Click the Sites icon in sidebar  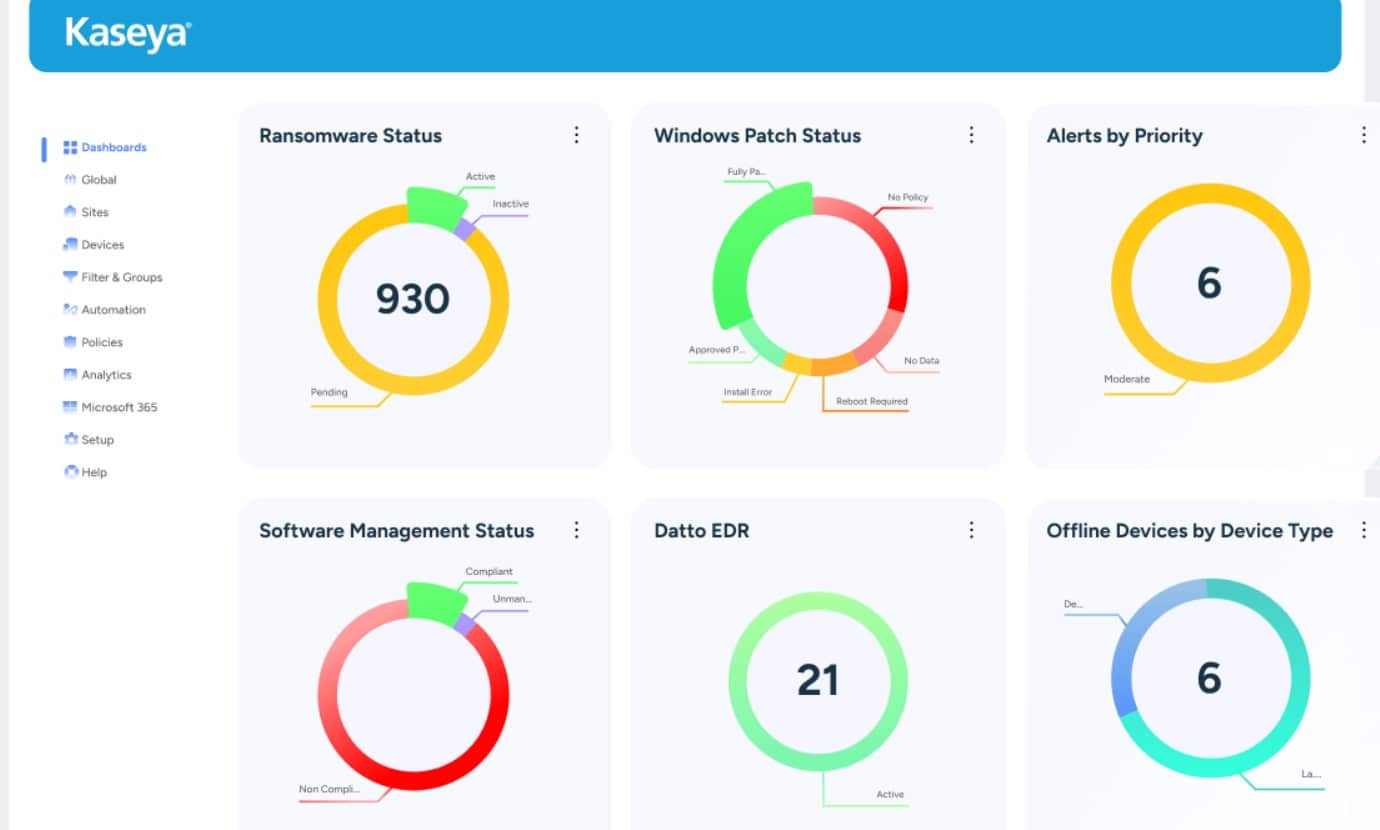pyautogui.click(x=70, y=212)
